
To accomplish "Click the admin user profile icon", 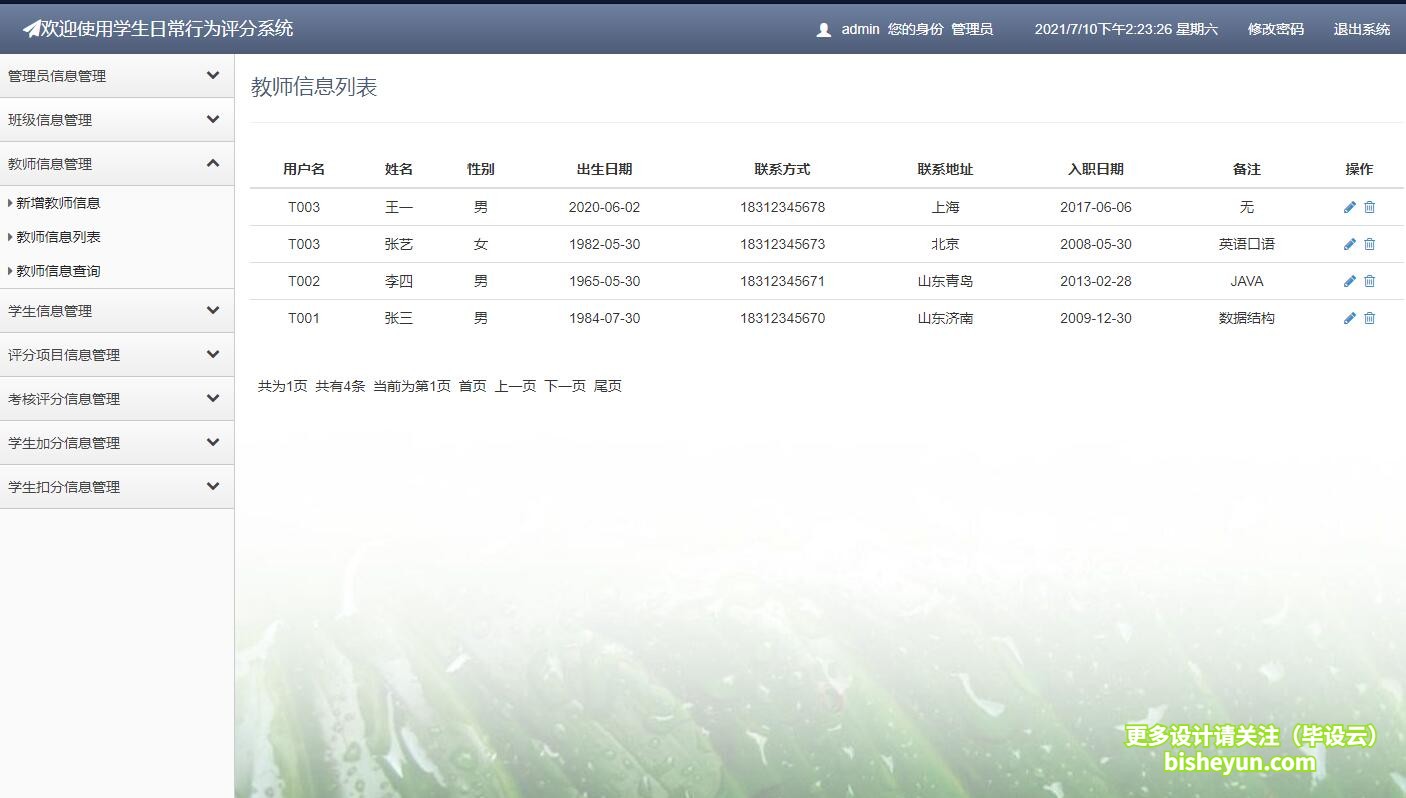I will [x=823, y=29].
